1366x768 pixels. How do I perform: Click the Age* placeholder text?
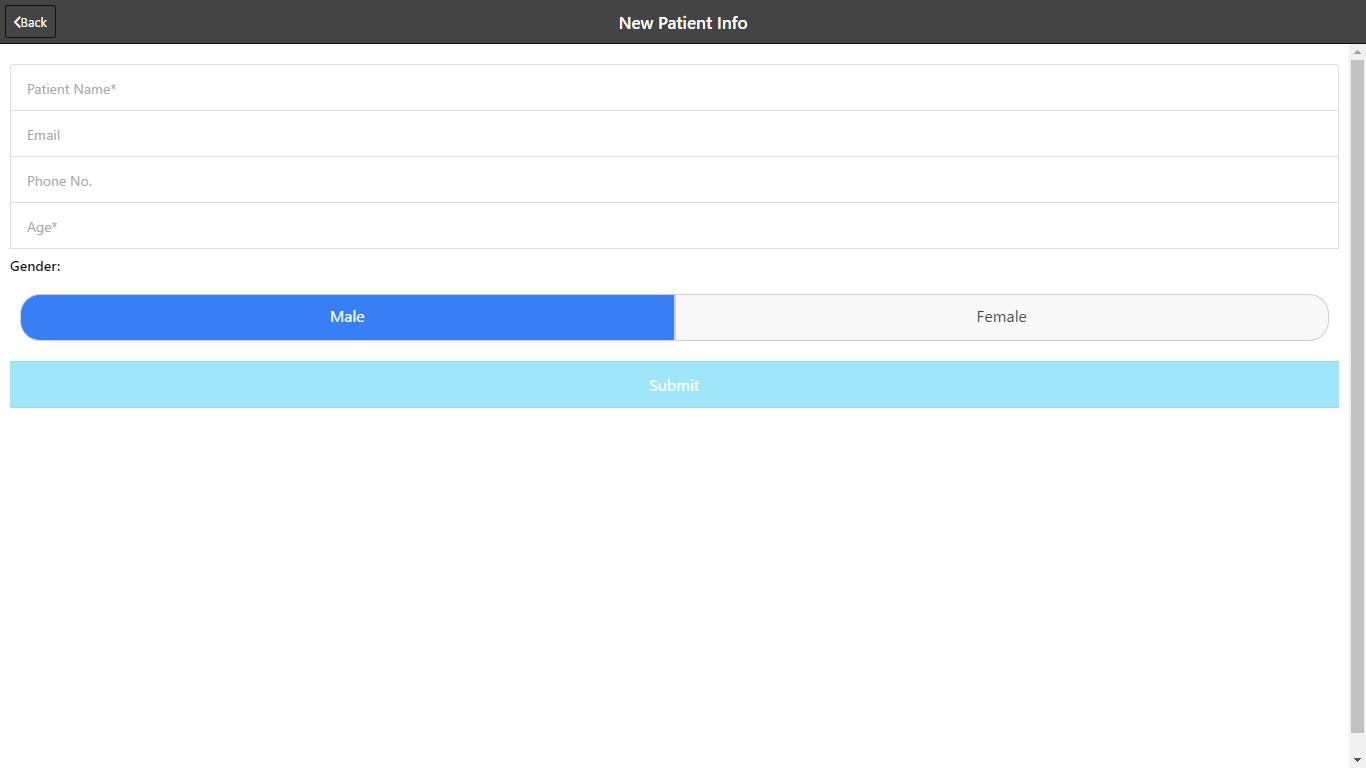[42, 227]
